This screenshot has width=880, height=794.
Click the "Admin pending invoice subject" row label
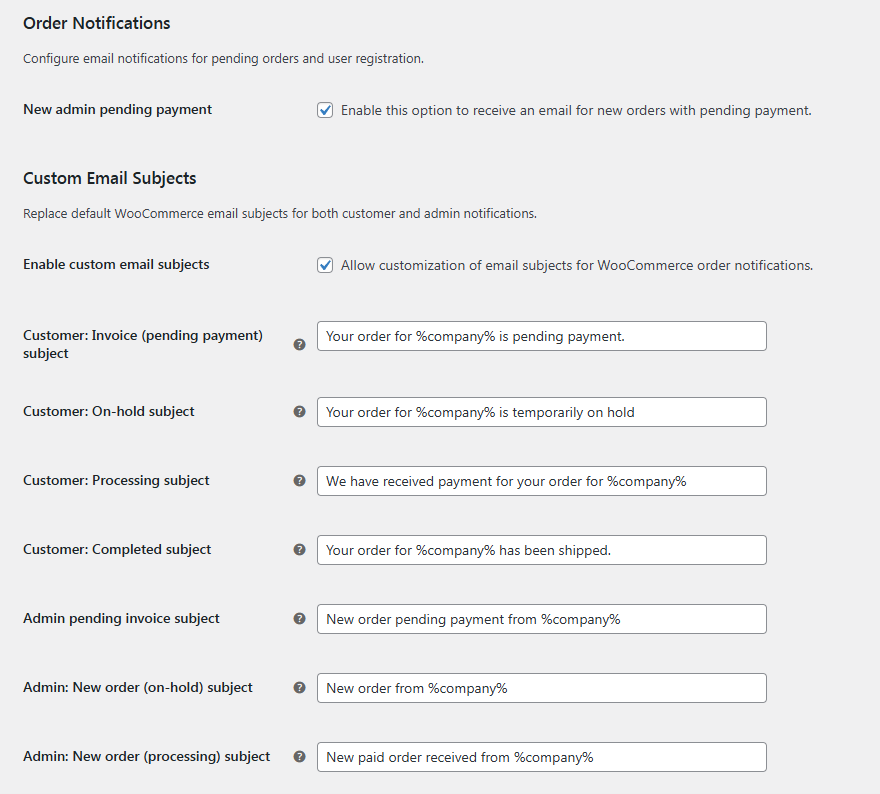[121, 619]
